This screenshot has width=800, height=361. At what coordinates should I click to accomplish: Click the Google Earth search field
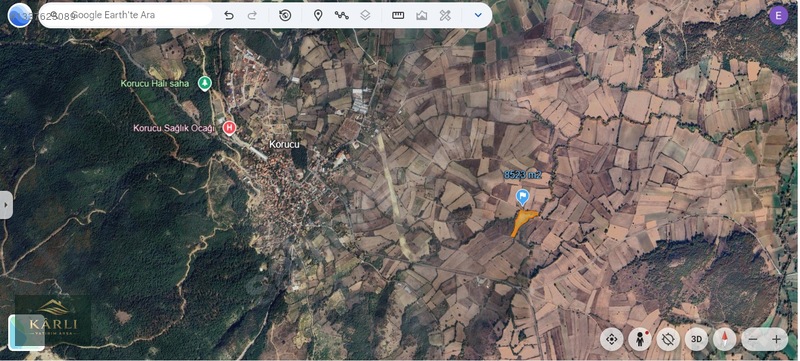tap(125, 15)
